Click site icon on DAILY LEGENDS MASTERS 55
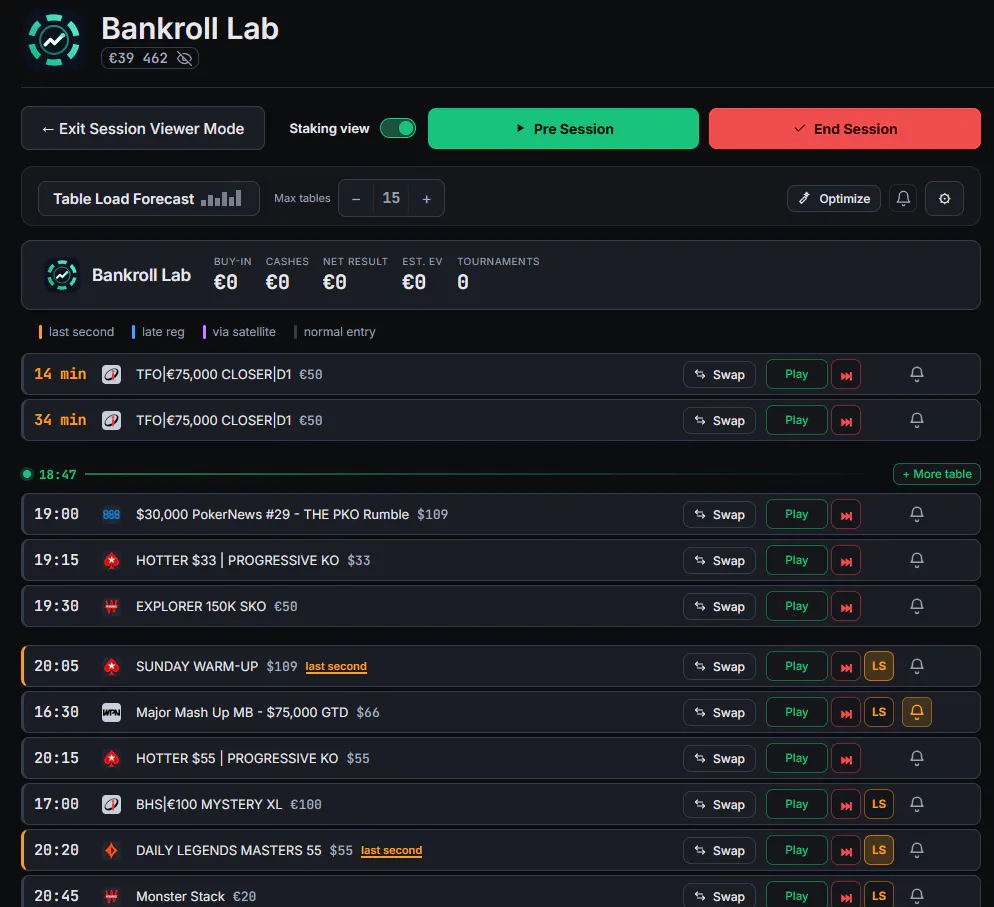Screen dimensions: 994x907 pos(112,851)
